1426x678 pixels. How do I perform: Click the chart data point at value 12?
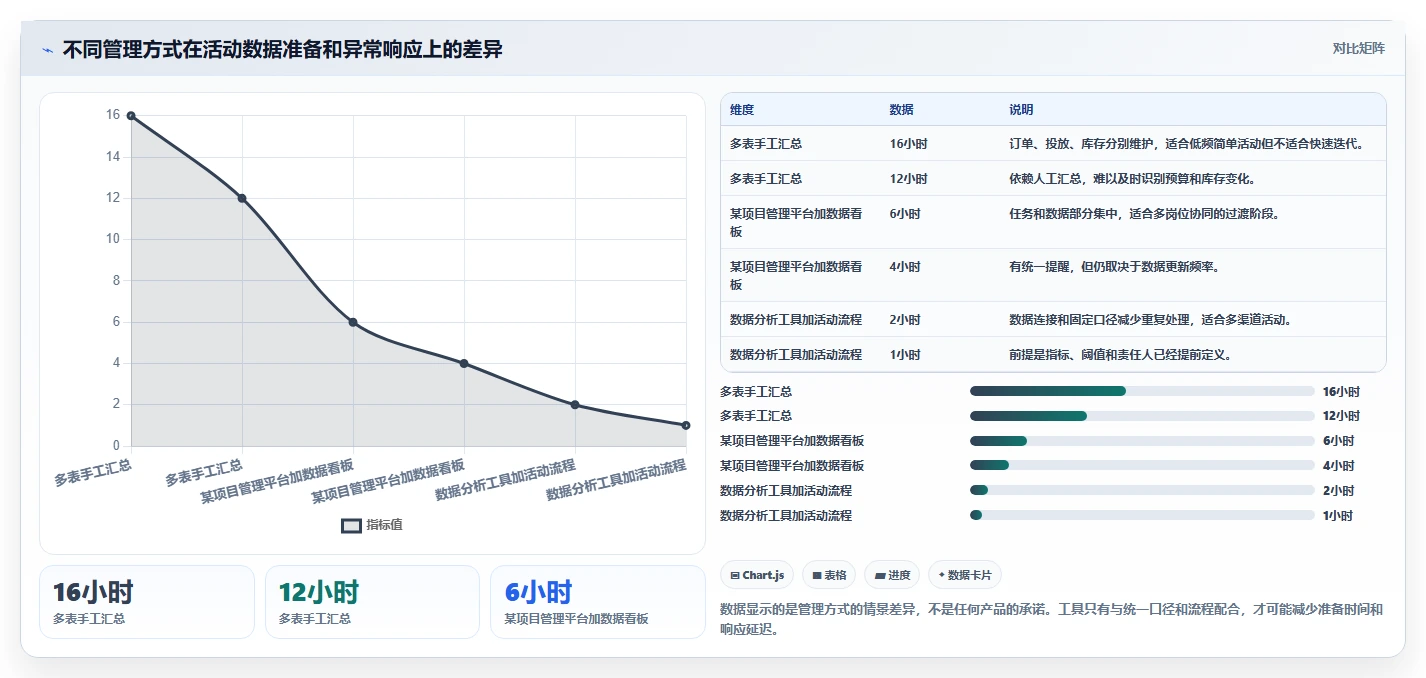242,198
